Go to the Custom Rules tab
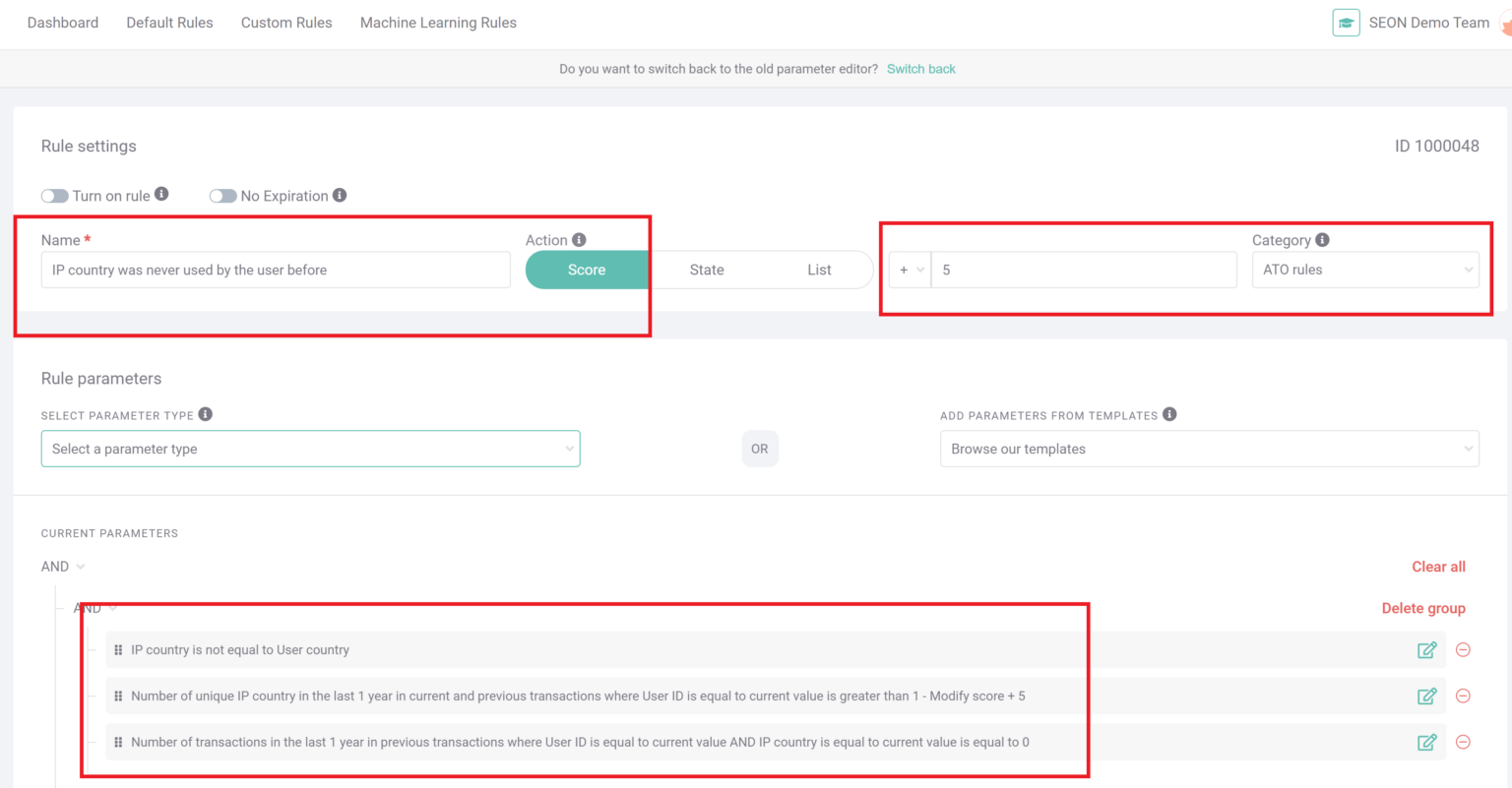The width and height of the screenshot is (1512, 788). pos(286,22)
